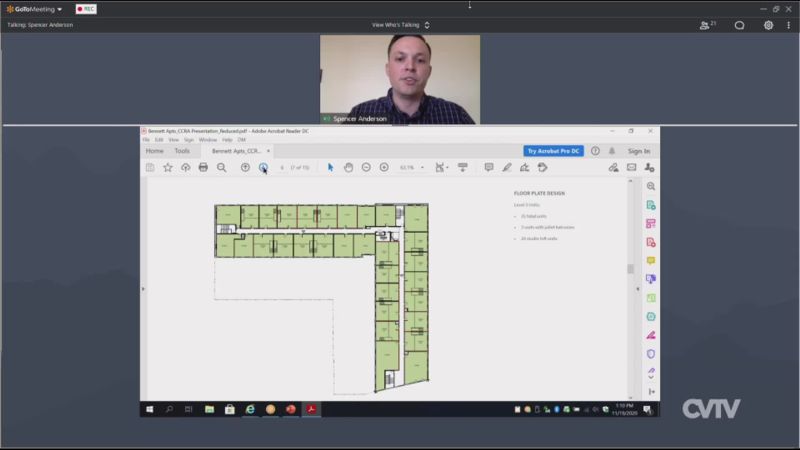This screenshot has height=450, width=800.
Task: Go to previous page with up arrow
Action: 245,167
